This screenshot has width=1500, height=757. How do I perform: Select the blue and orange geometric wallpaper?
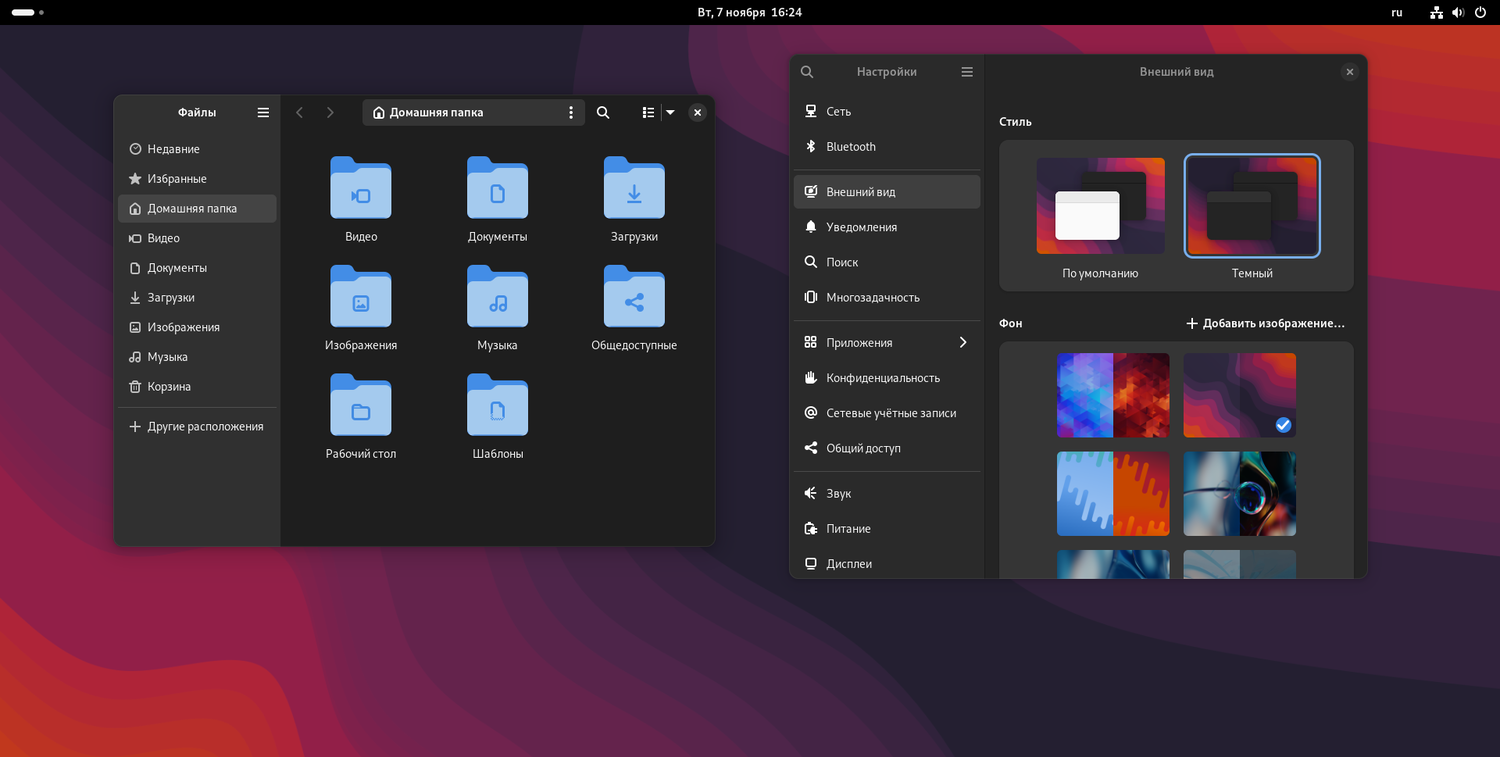(1113, 395)
